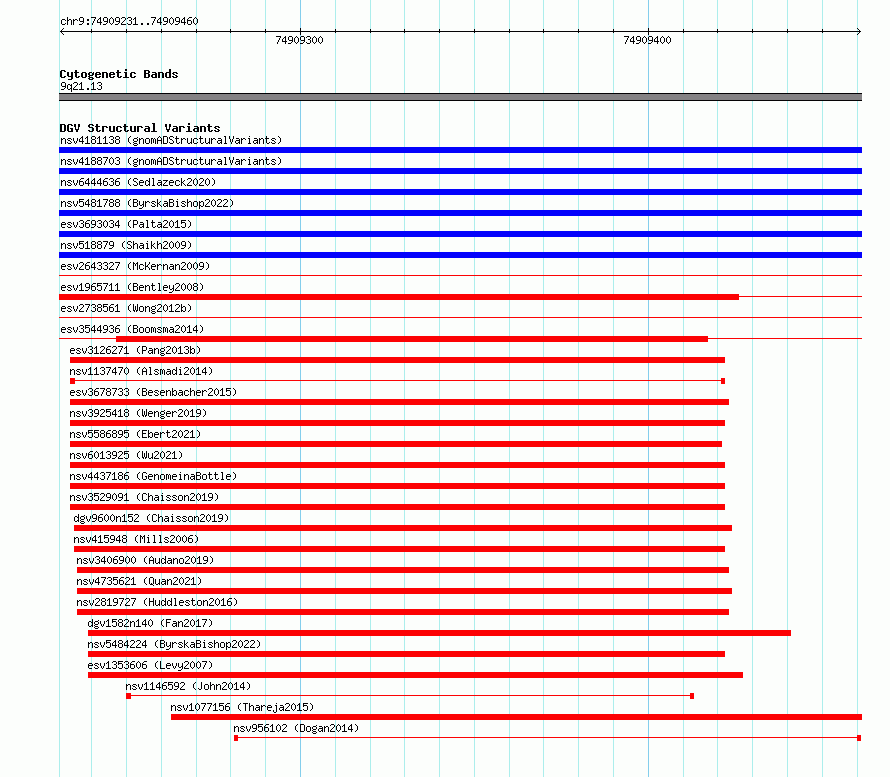Open nsv3529091 (Chaisson2019) label
This screenshot has width=890, height=777.
(144, 497)
